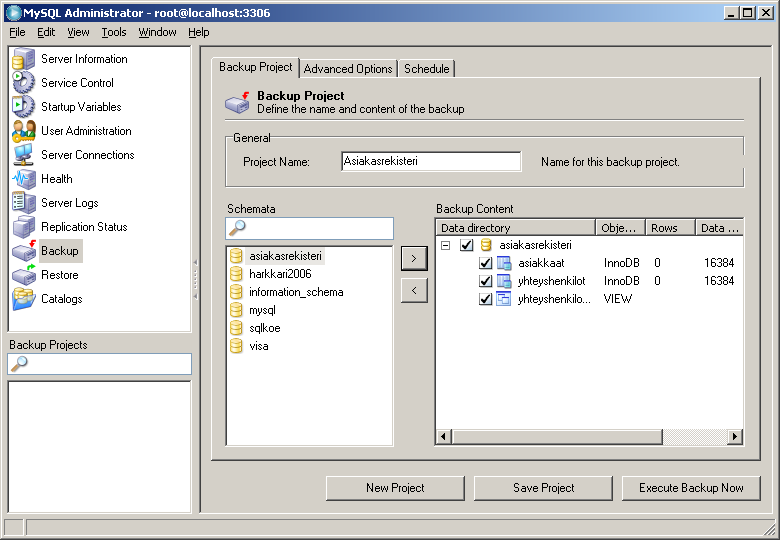Uncheck the asiakkaat table checkbox
The height and width of the screenshot is (540, 780).
[486, 263]
